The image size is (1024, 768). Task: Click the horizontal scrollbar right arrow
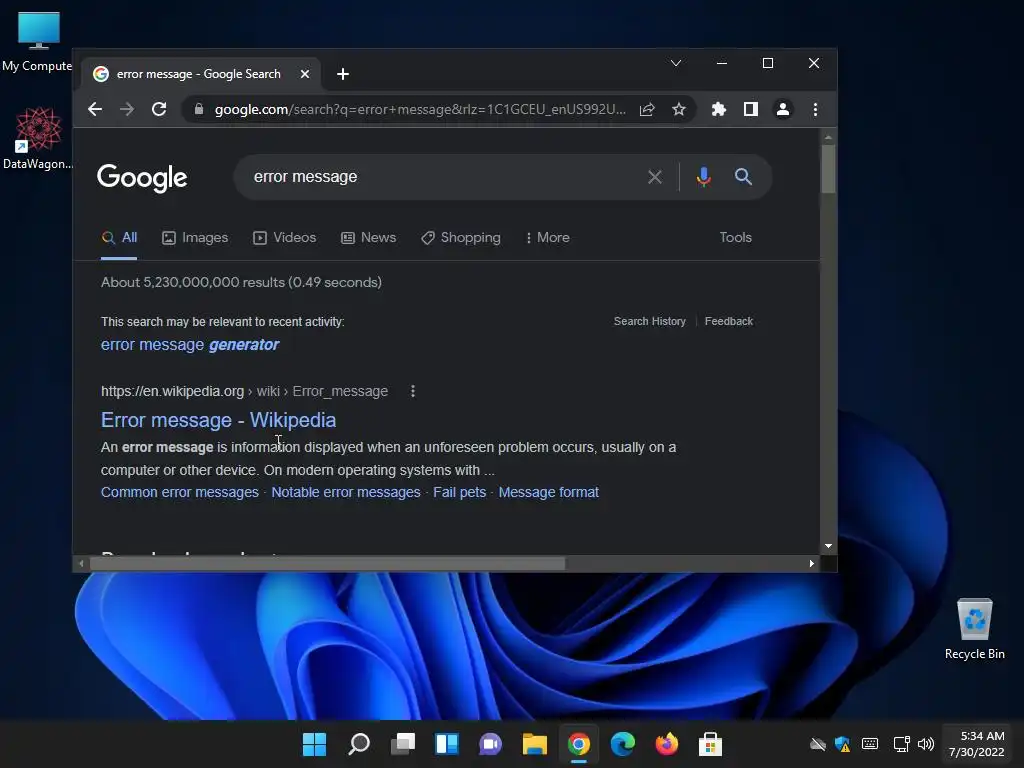point(812,564)
